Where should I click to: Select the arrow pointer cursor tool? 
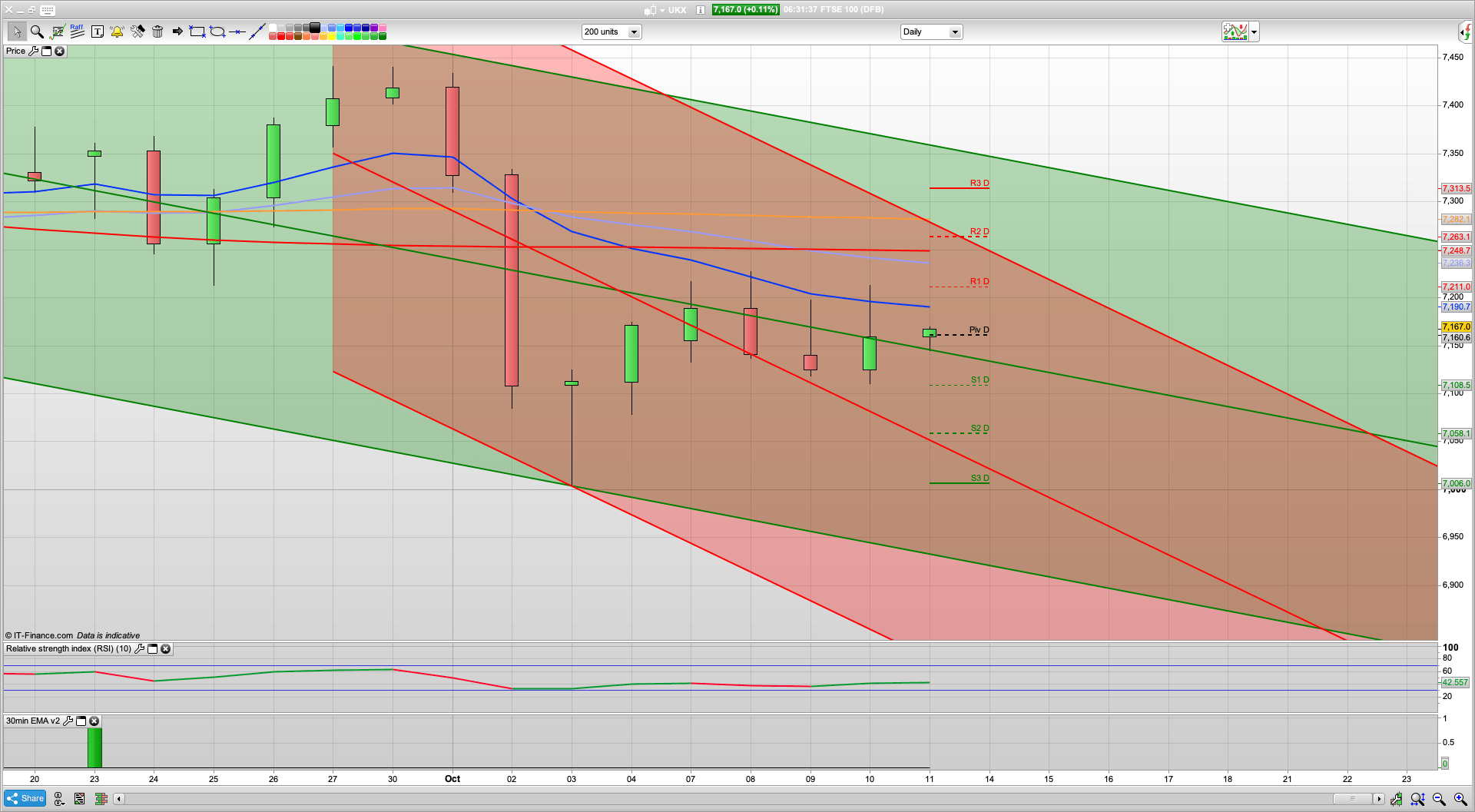pos(17,31)
